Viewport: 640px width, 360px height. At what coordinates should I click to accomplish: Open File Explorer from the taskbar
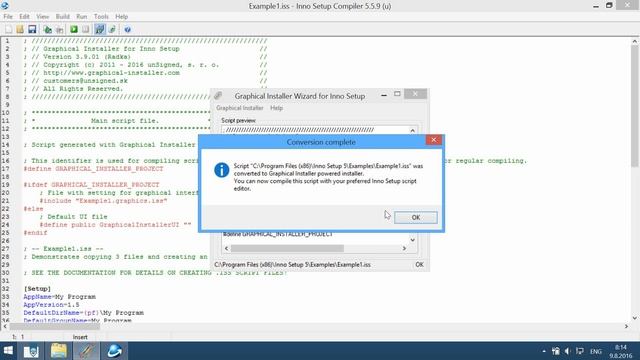[x=58, y=351]
